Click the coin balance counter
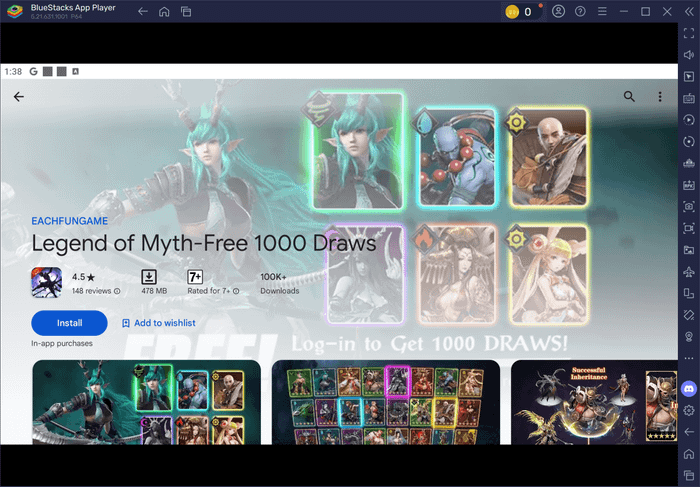This screenshot has height=487, width=700. (x=521, y=12)
